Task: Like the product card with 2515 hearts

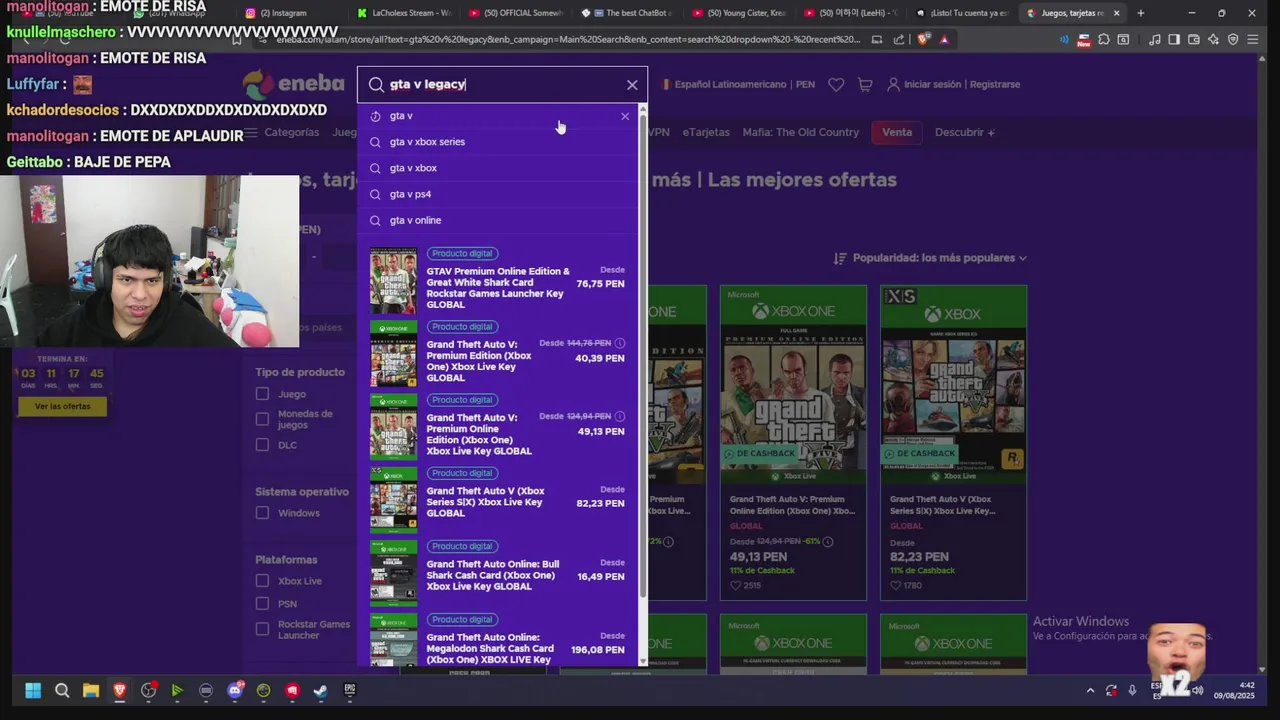Action: [x=735, y=586]
